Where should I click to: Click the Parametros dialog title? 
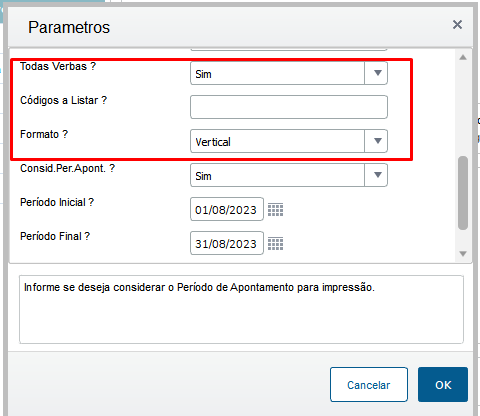(x=69, y=27)
